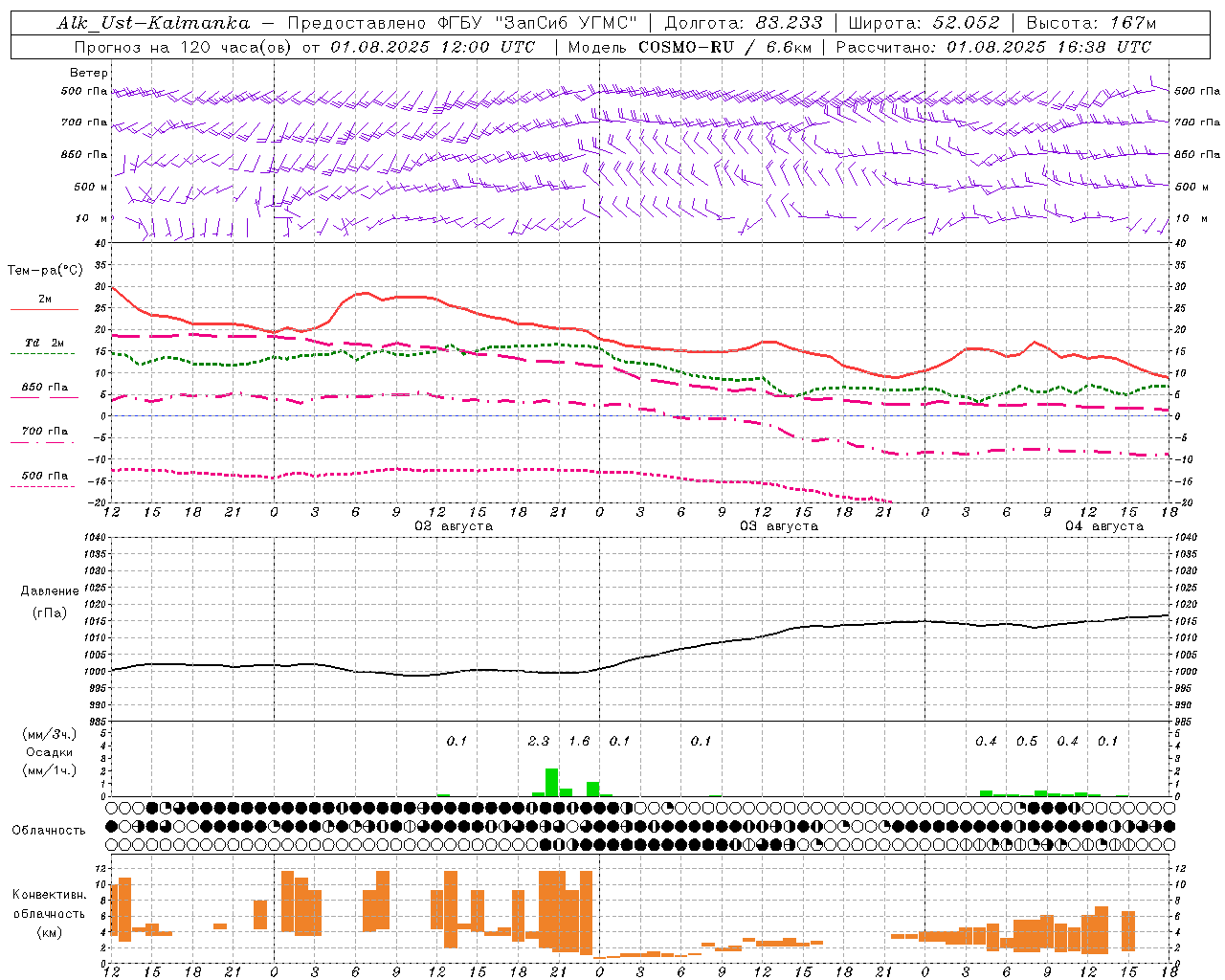
Task: Click the Ветер wind panel label
Action: tap(89, 73)
